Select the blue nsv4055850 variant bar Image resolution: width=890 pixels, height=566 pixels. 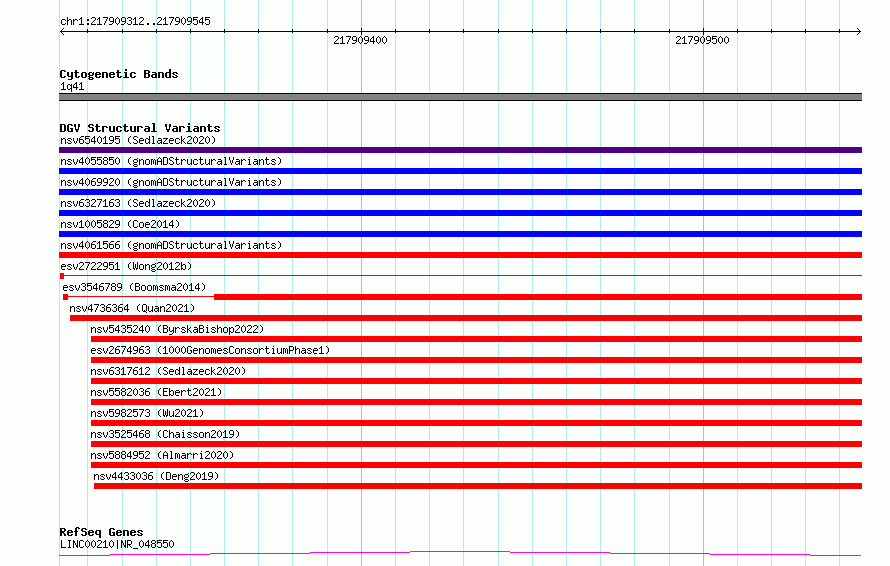coord(460,171)
